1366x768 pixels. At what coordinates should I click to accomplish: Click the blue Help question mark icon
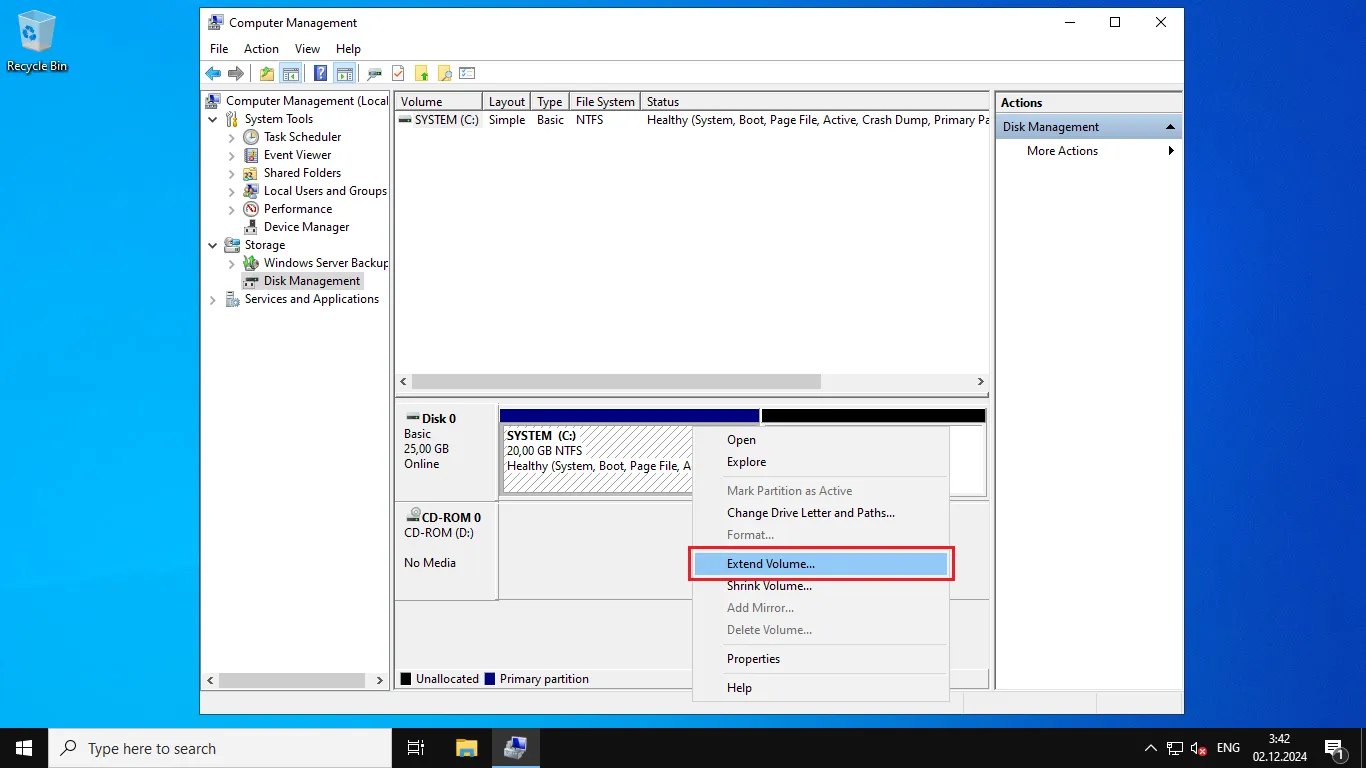(320, 73)
